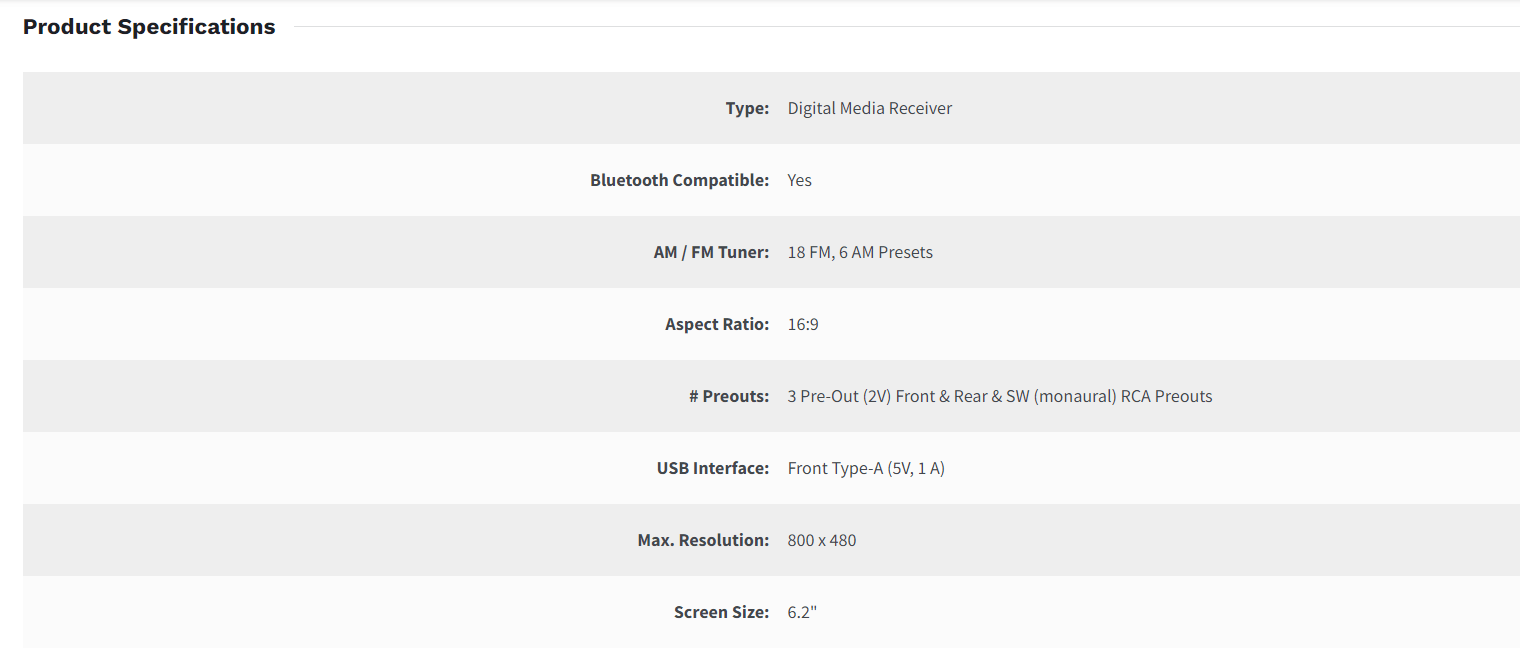Select the "Digital Media Receiver" value text

coord(869,108)
